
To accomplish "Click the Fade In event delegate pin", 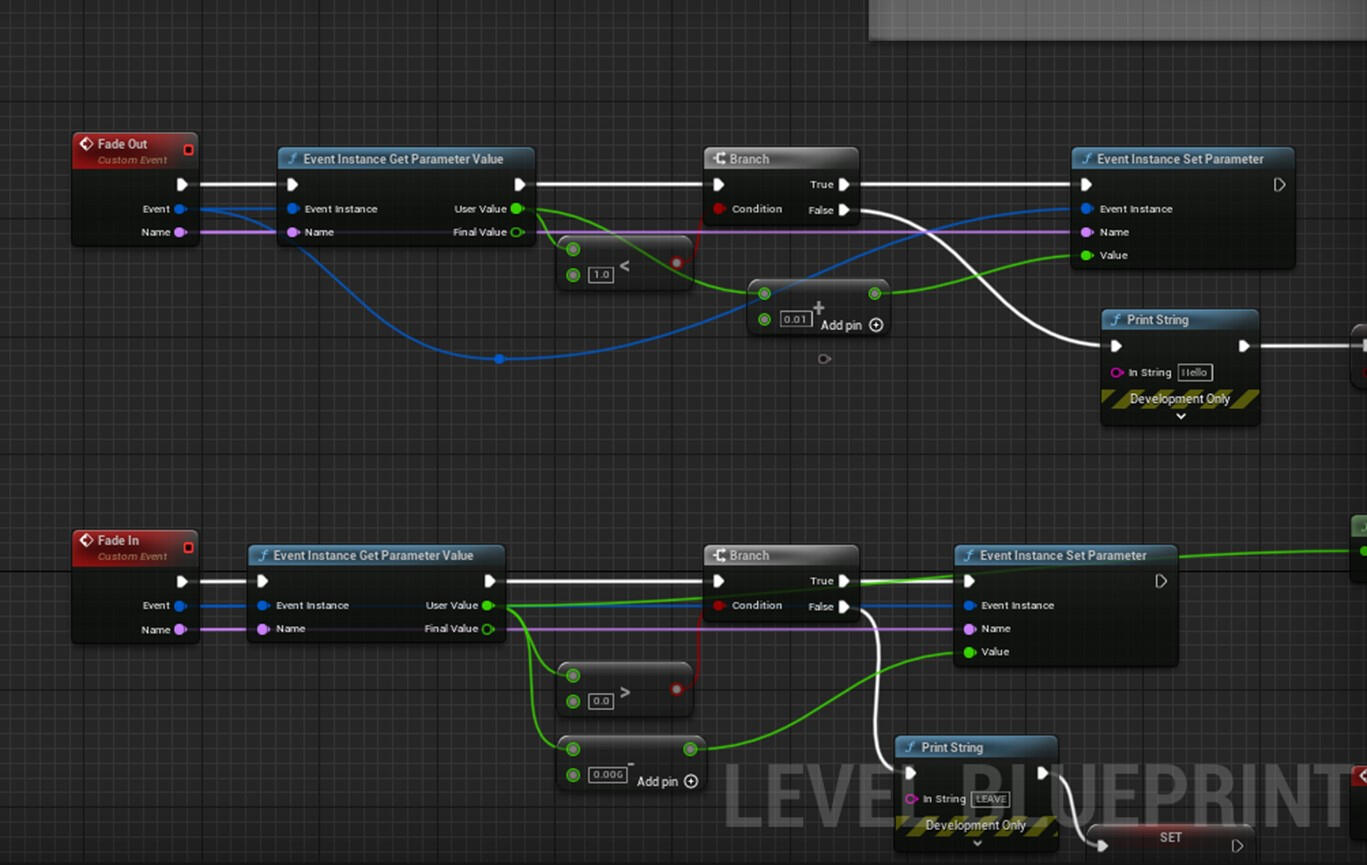I will [188, 547].
